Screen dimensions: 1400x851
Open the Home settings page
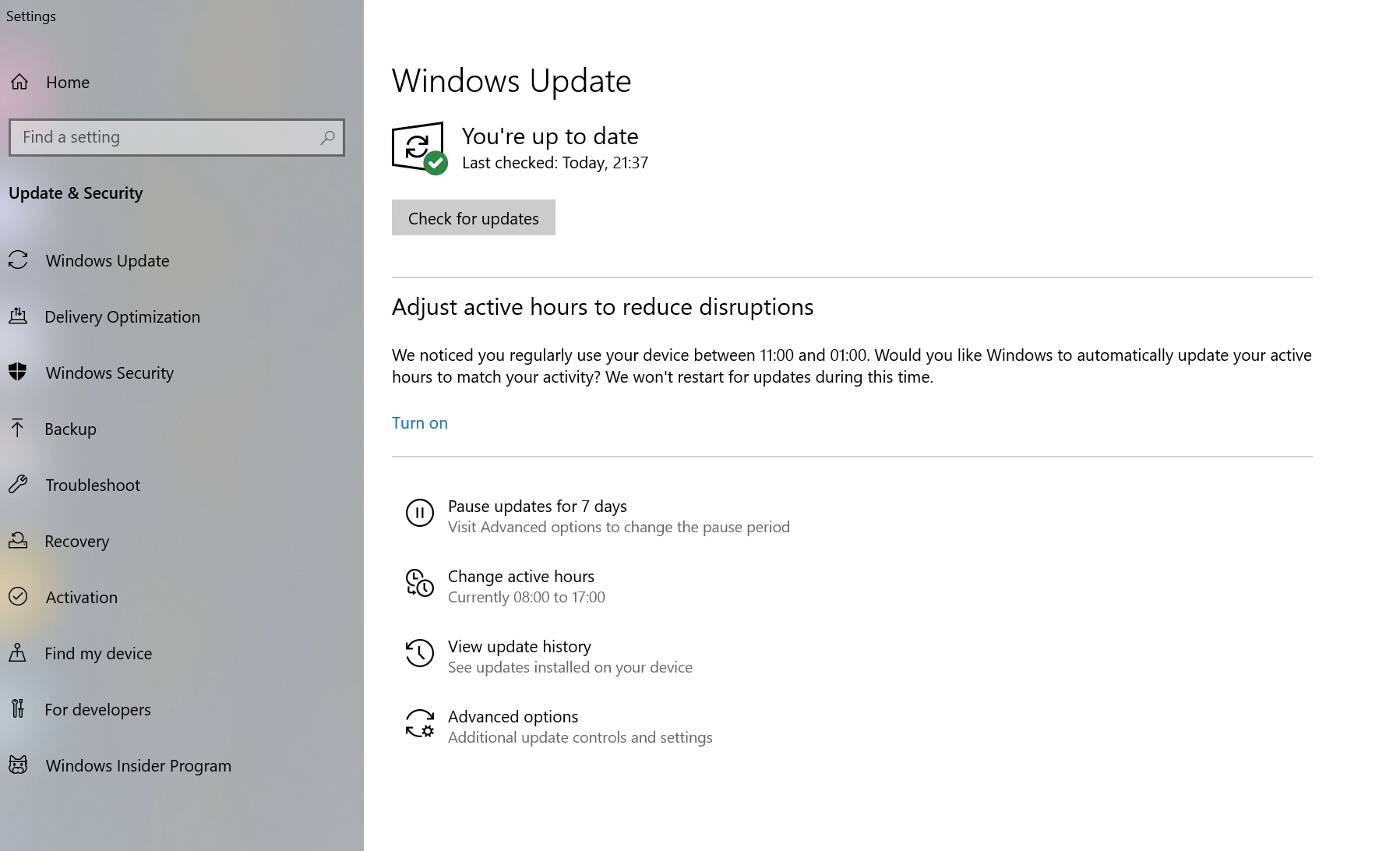pyautogui.click(x=68, y=82)
